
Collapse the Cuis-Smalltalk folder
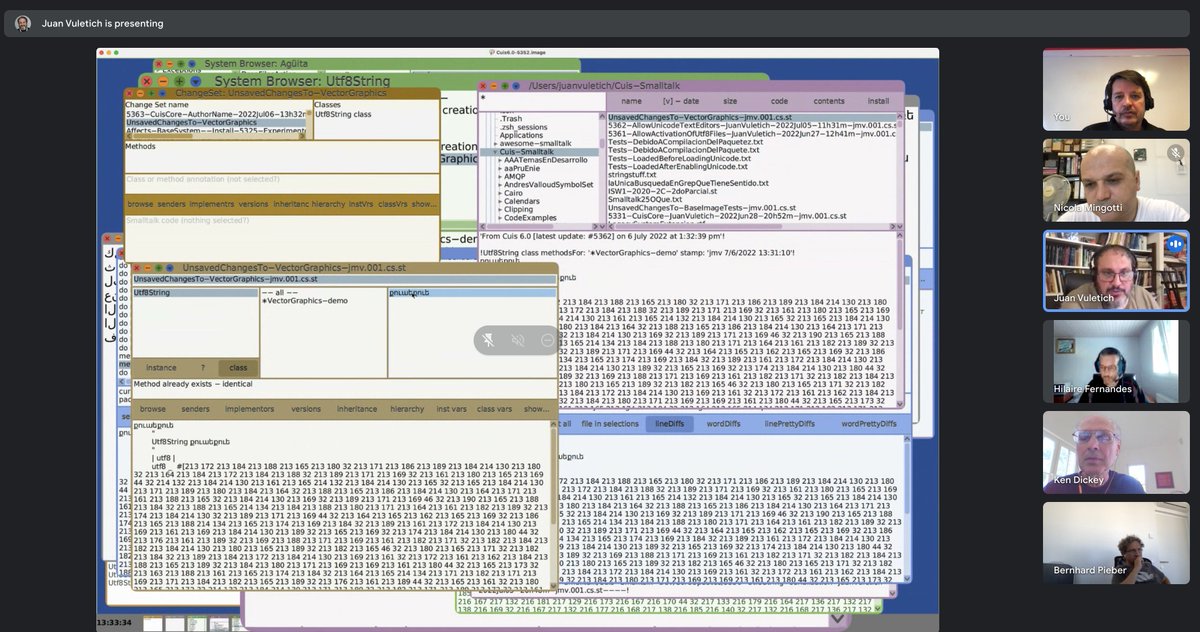[x=493, y=152]
